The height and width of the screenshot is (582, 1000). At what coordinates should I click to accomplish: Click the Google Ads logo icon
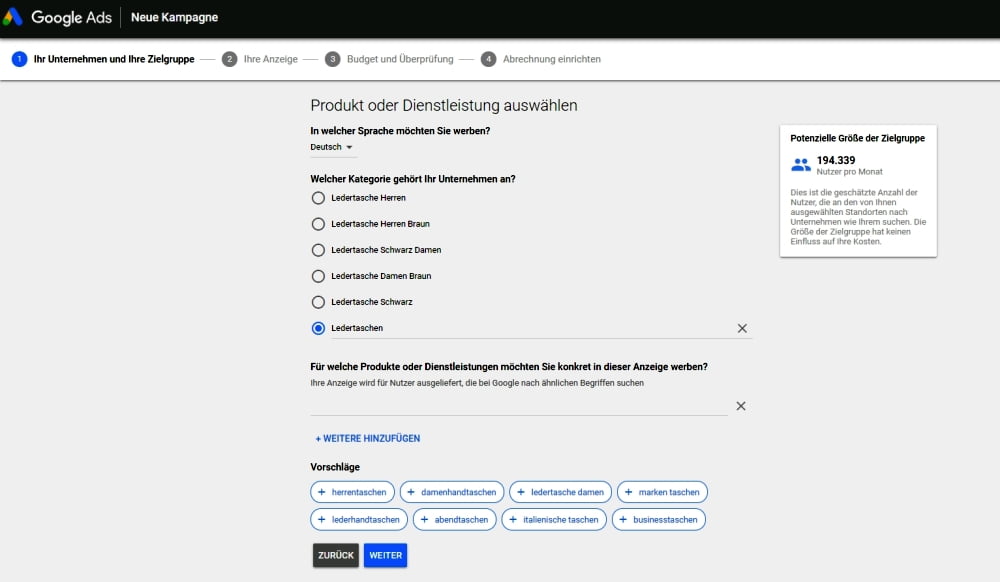(12, 17)
